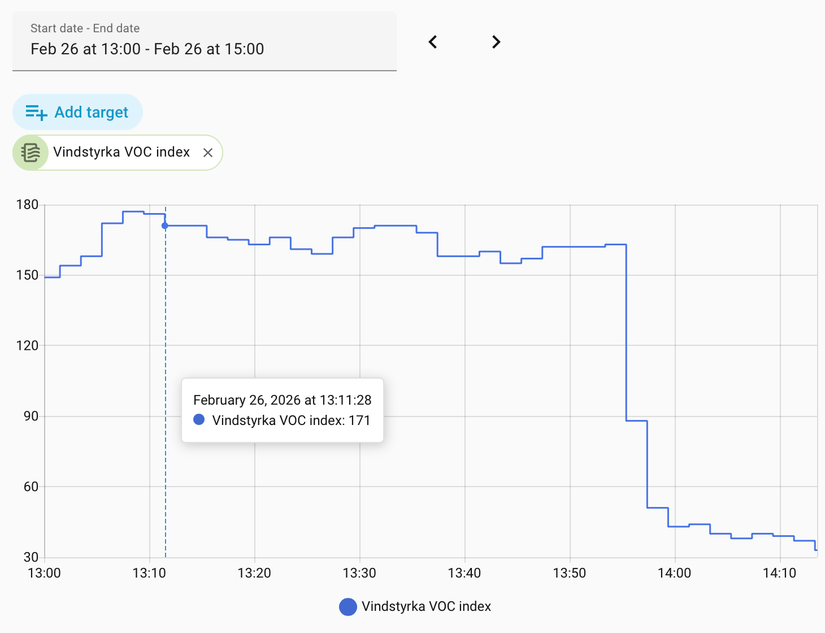Viewport: 825px width, 633px height.
Task: Open an earlier period with the left chevron
Action: click(x=432, y=42)
